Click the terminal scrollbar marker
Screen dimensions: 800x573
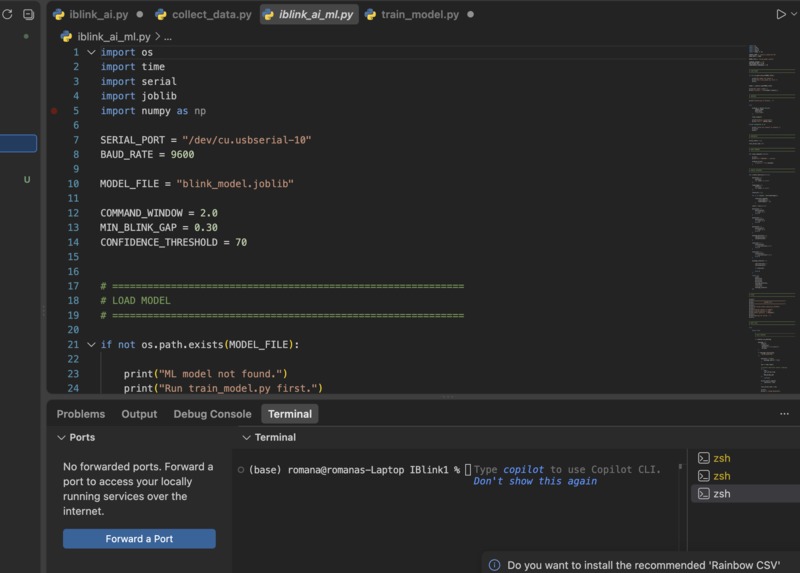click(680, 466)
